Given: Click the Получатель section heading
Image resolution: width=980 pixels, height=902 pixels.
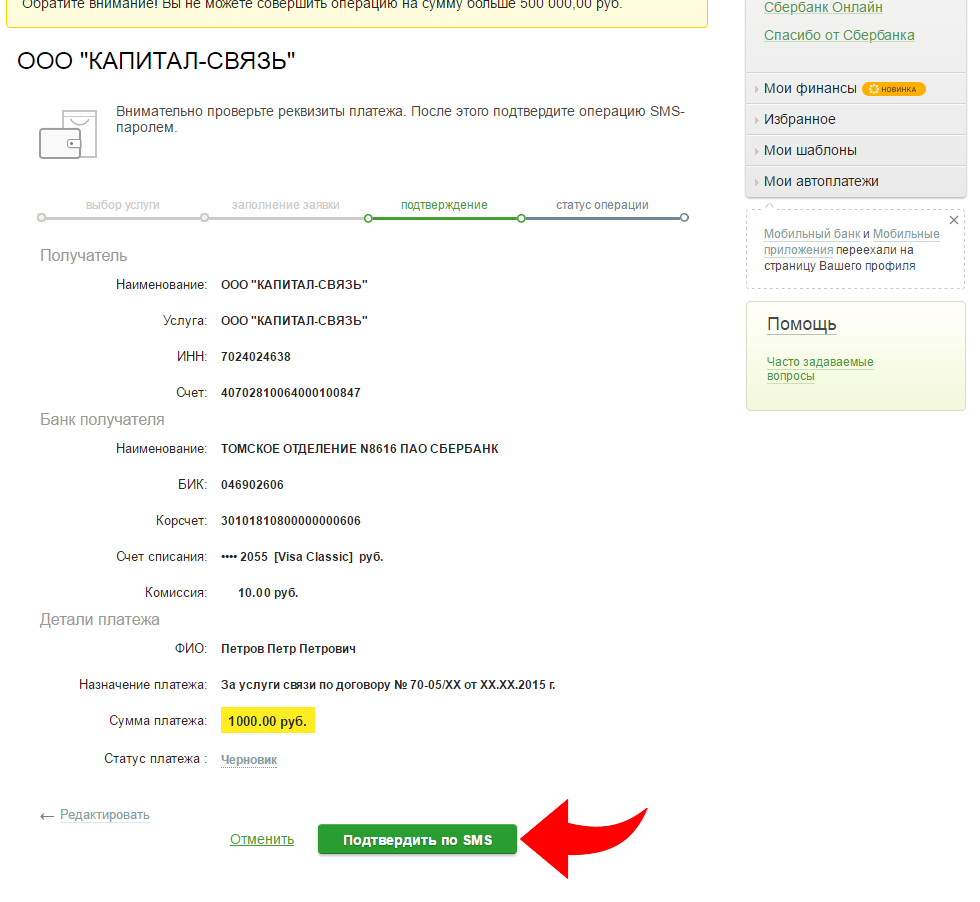Looking at the screenshot, I should pos(83,256).
